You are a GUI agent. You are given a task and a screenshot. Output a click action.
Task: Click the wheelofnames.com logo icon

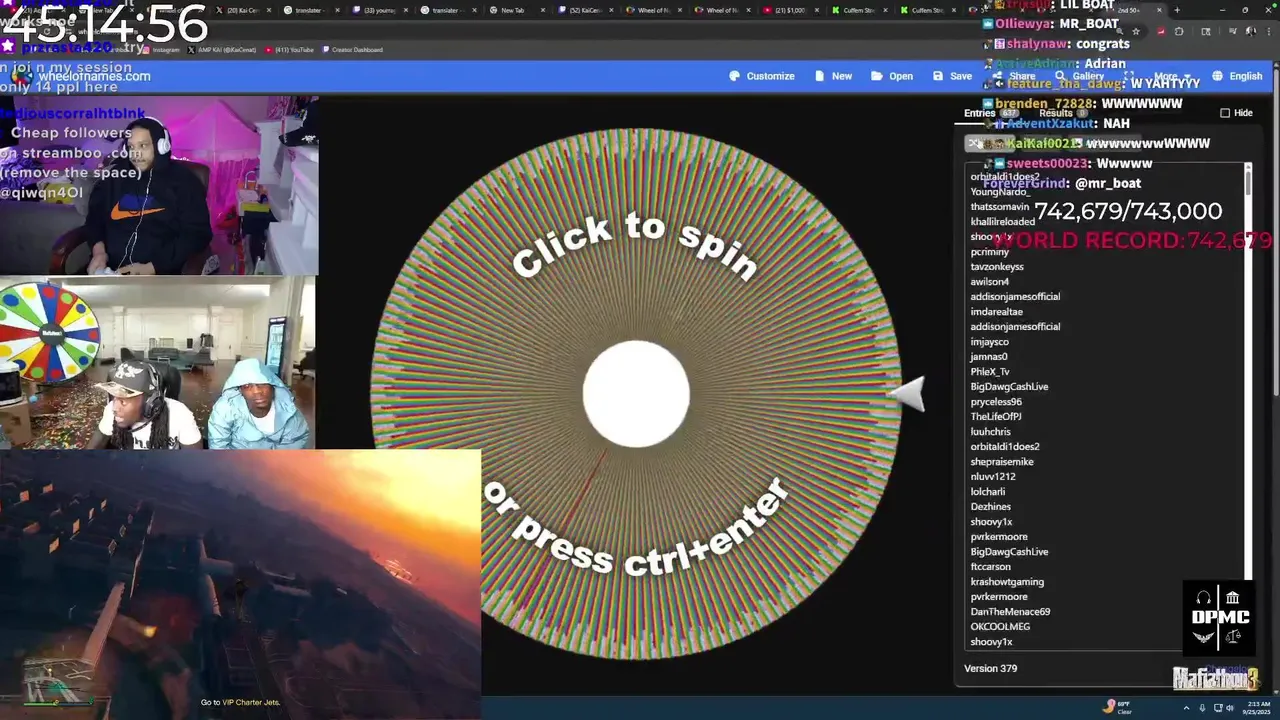coord(22,76)
